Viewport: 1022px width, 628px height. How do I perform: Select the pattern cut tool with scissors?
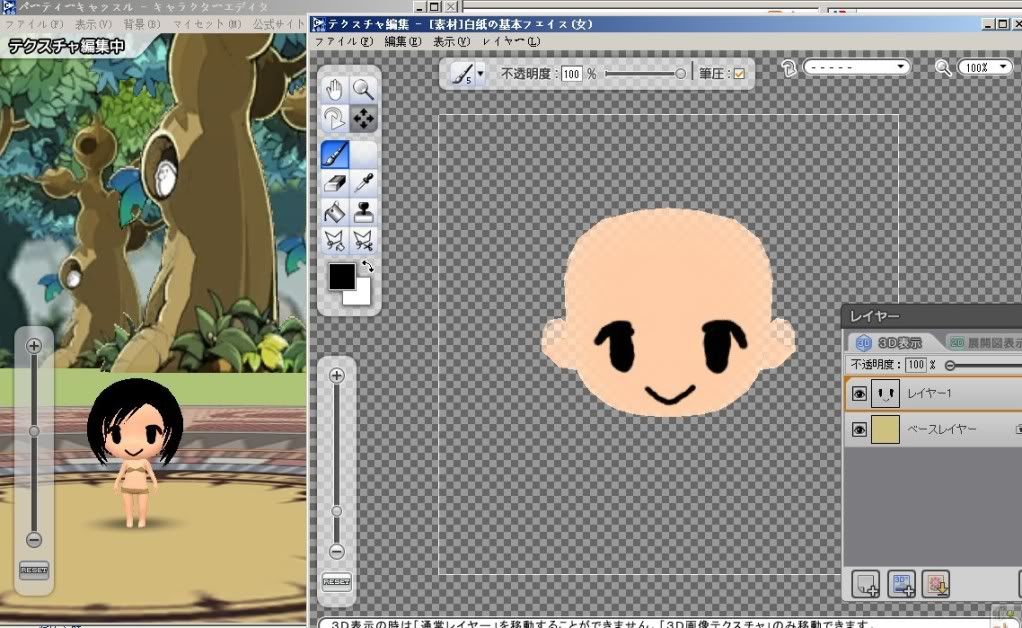tap(363, 240)
